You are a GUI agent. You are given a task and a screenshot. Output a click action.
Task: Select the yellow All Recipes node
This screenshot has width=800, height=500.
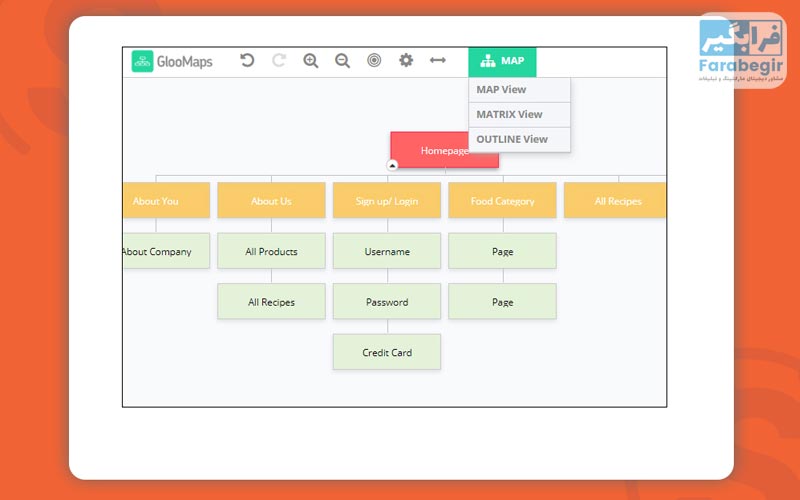pyautogui.click(x=615, y=201)
